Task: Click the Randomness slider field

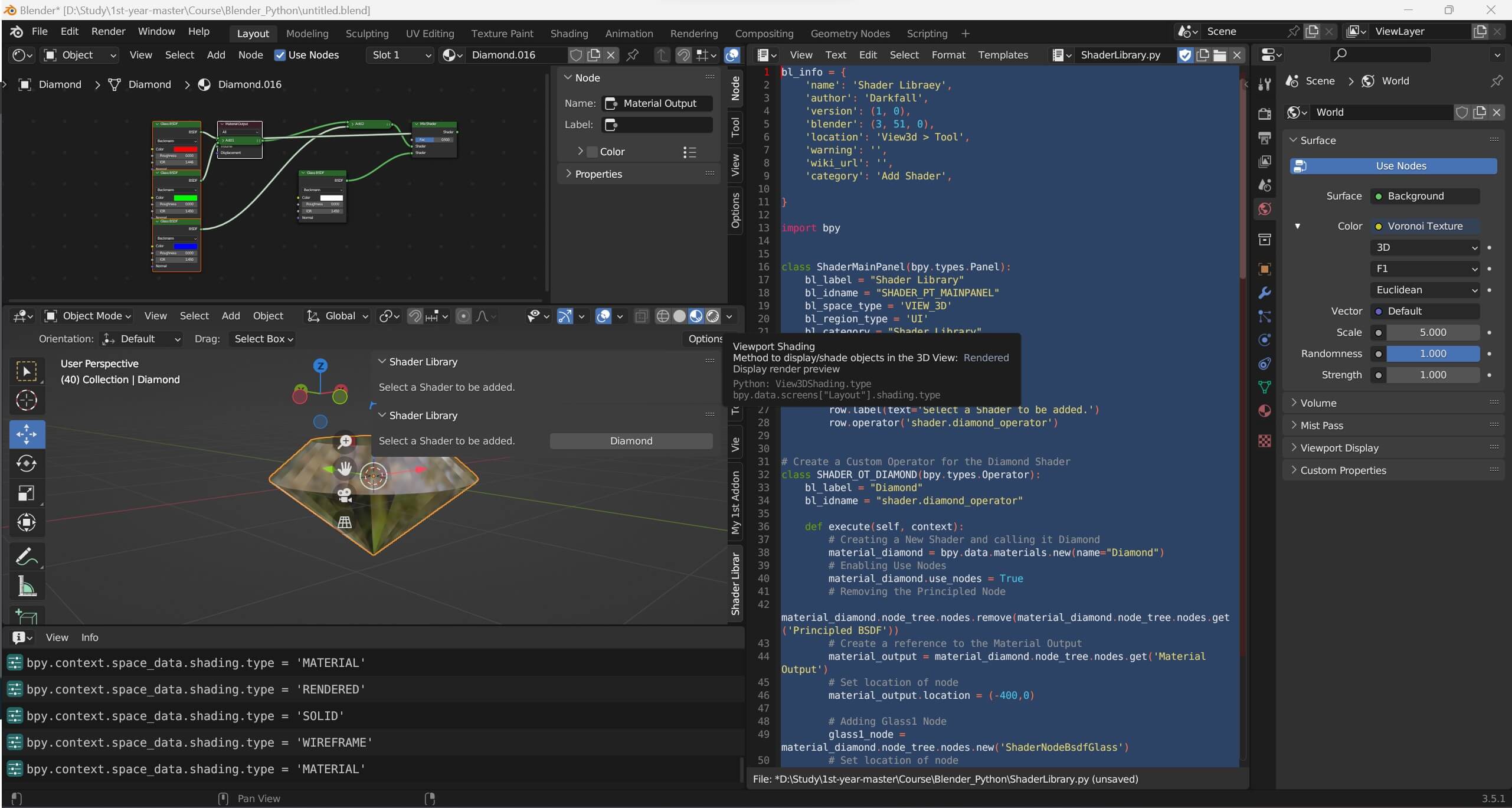Action: [x=1432, y=354]
